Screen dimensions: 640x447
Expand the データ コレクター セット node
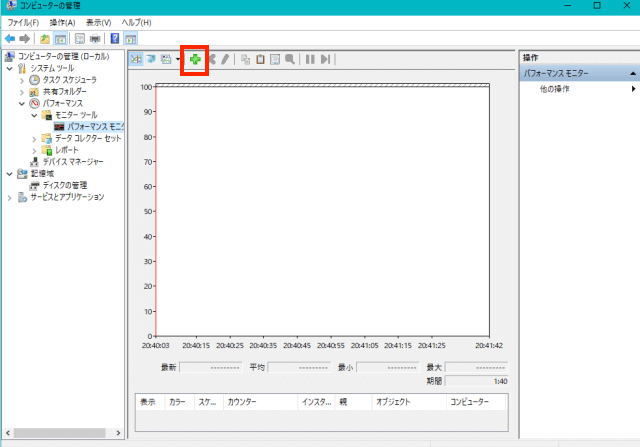tap(35, 138)
